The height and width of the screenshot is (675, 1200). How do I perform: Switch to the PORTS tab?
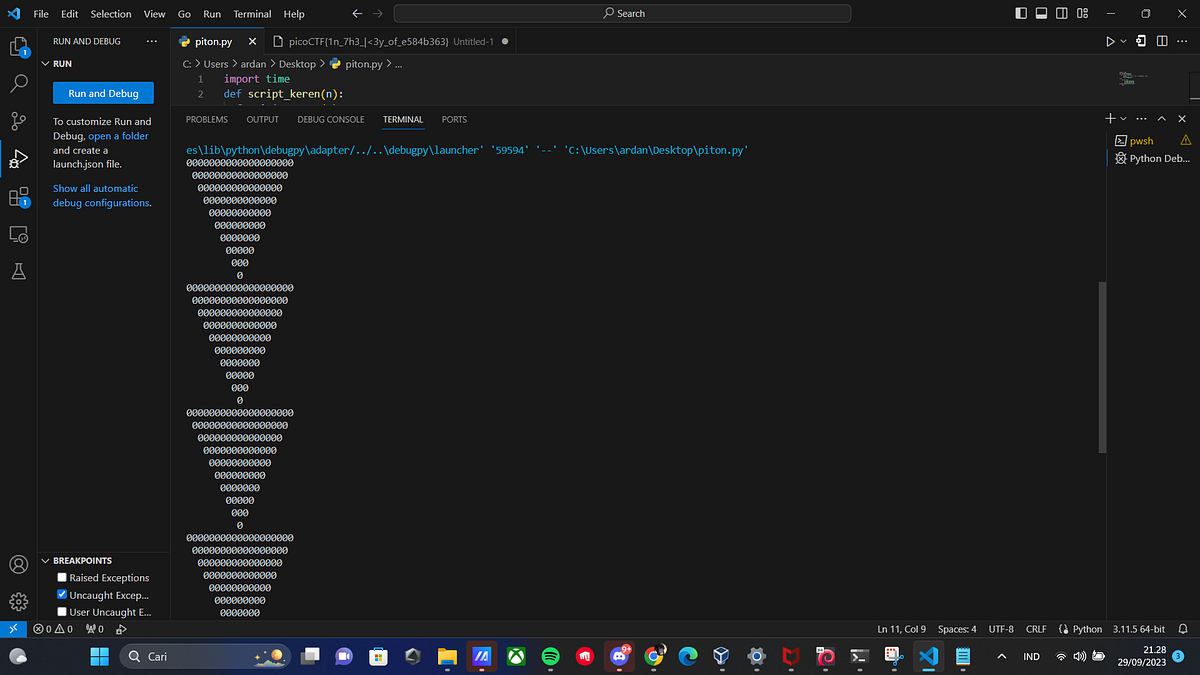pos(454,119)
